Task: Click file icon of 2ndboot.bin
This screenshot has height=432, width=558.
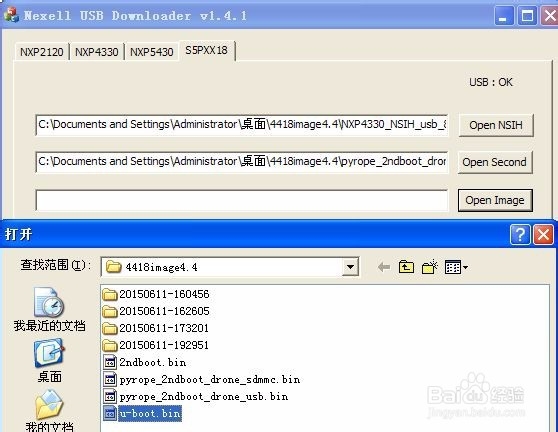Action: (x=110, y=362)
